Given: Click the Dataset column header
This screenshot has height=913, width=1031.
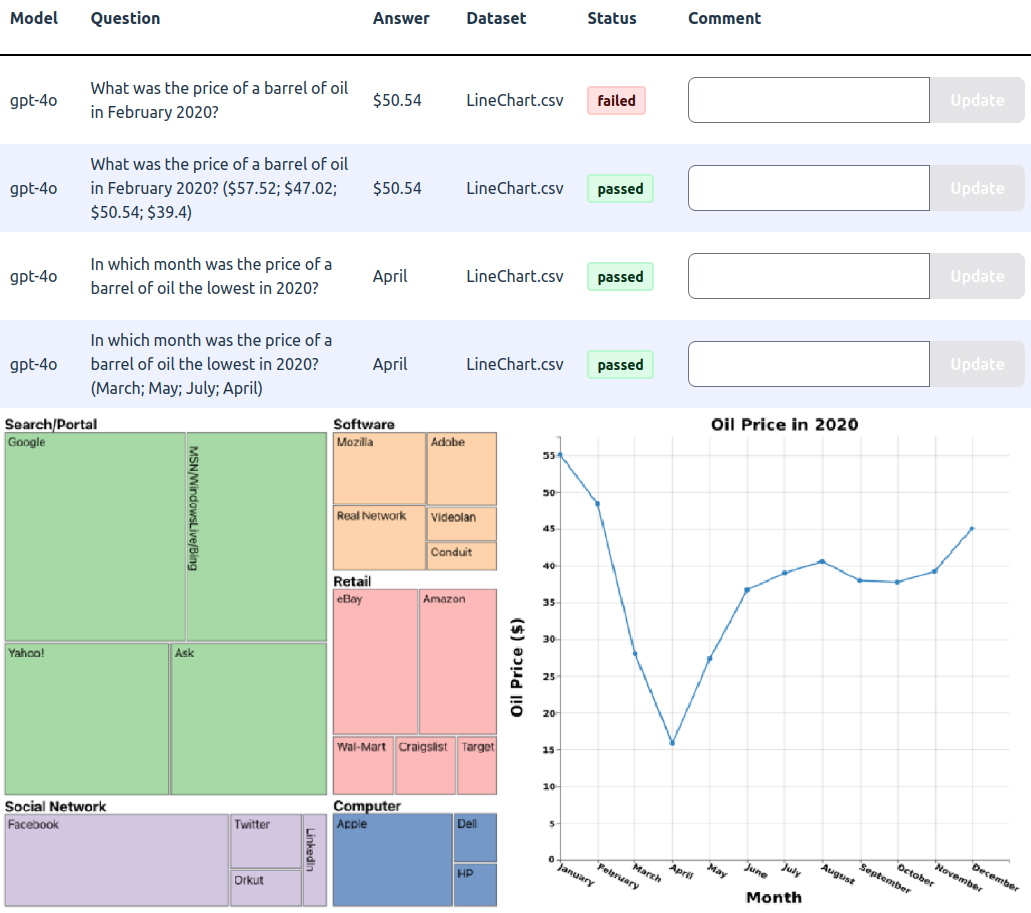Looking at the screenshot, I should tap(496, 18).
